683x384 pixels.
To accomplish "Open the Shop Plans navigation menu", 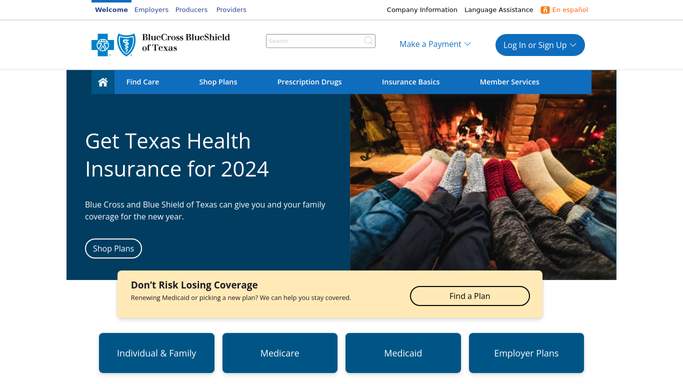I will 218,82.
